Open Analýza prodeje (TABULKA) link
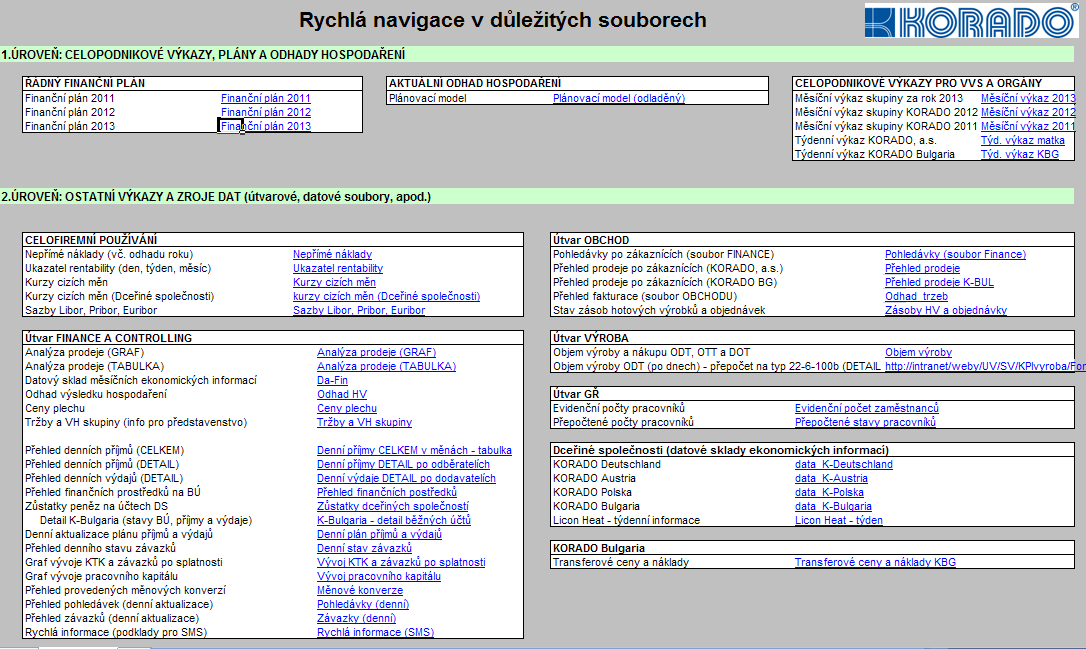 click(386, 366)
